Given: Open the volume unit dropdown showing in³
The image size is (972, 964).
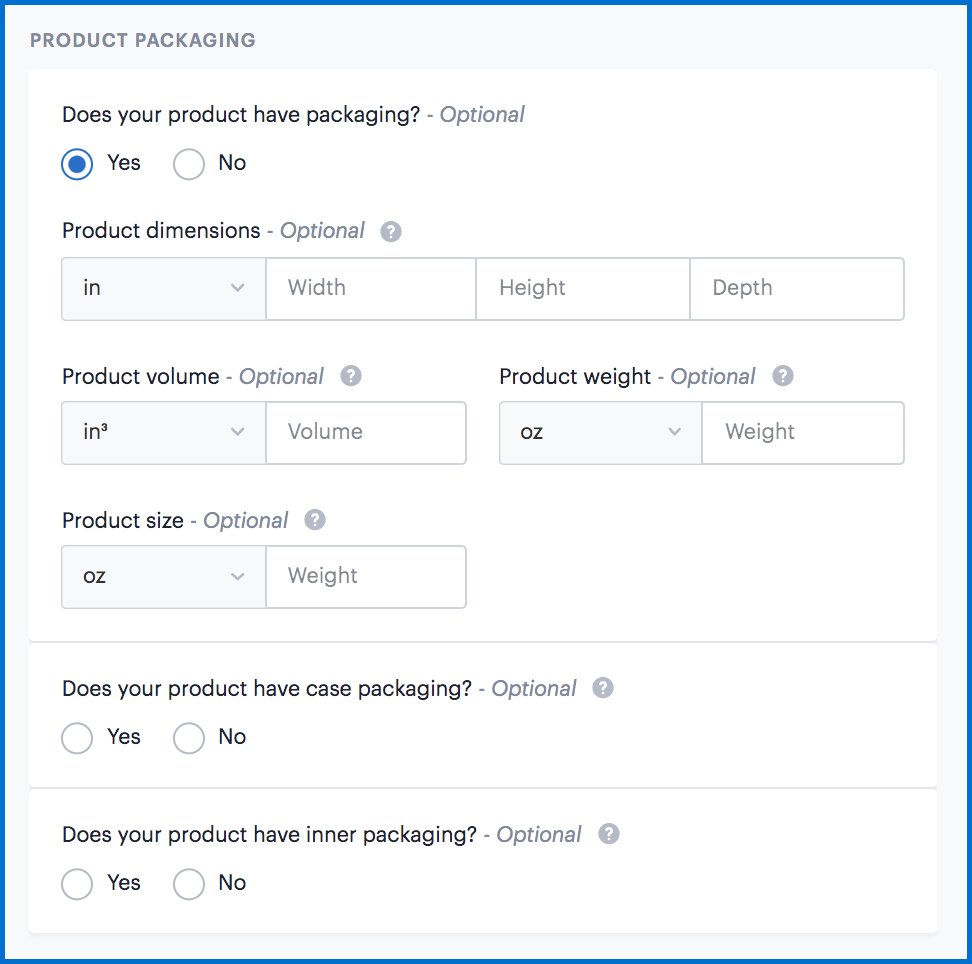Looking at the screenshot, I should 164,433.
